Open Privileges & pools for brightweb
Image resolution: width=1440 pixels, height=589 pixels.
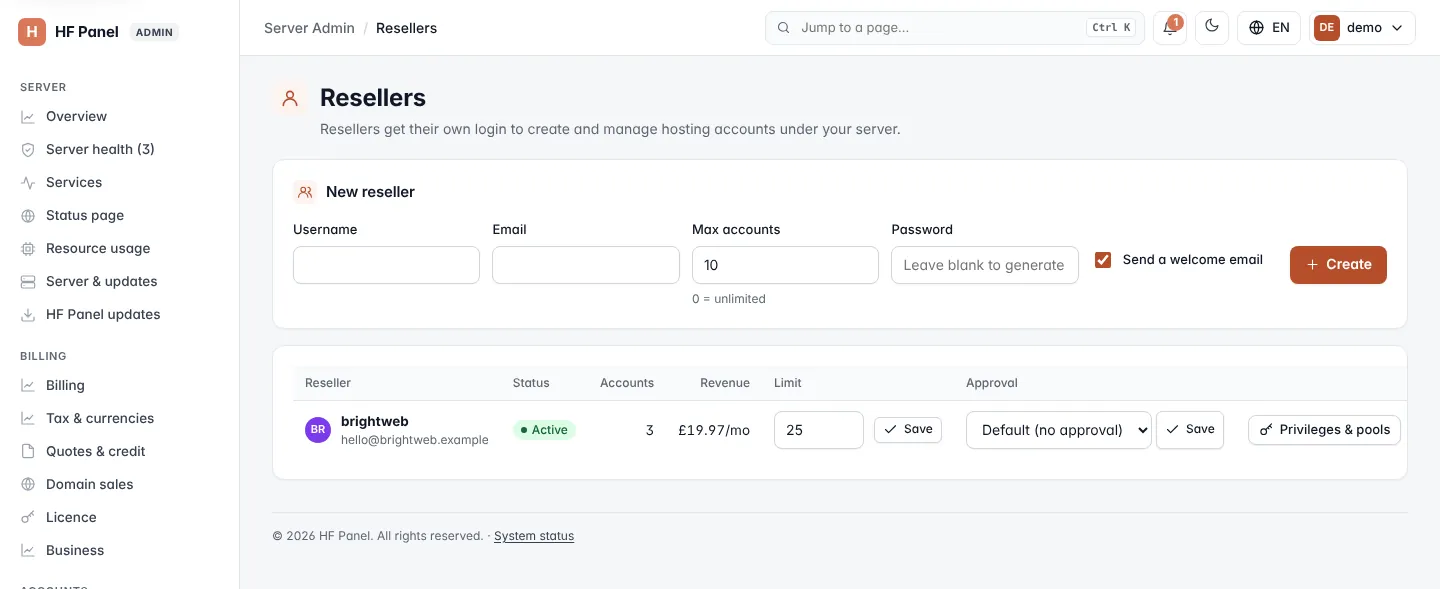[x=1324, y=430]
